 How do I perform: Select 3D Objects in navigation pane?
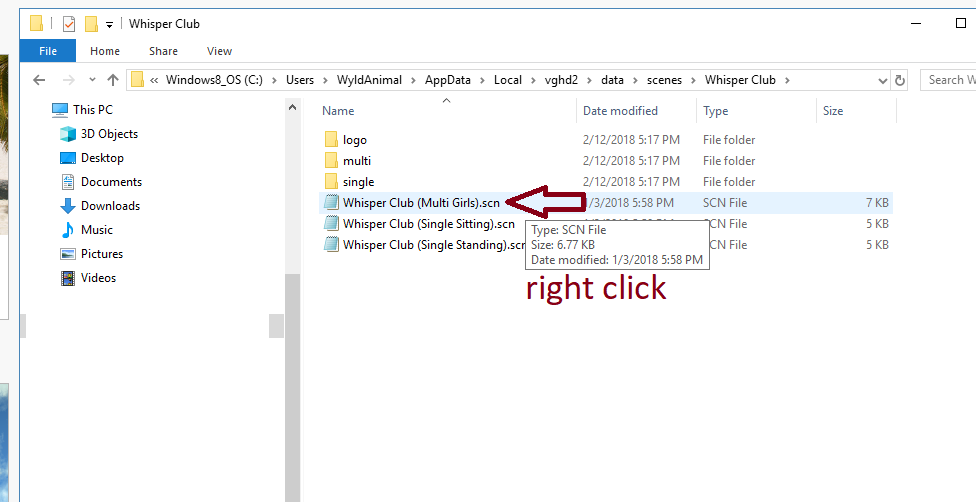coord(109,134)
